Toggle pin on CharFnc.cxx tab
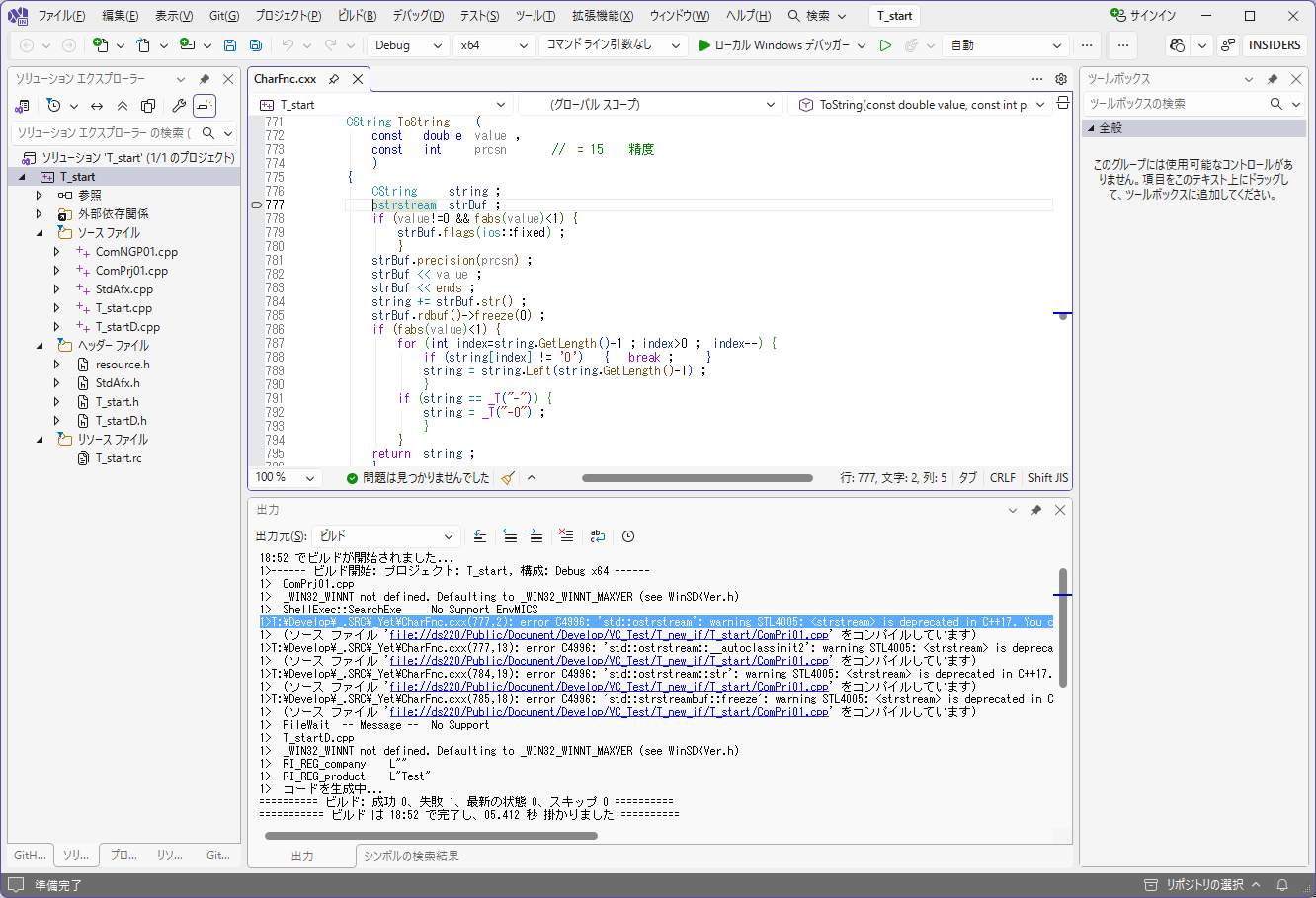The width and height of the screenshot is (1316, 898). 334,79
